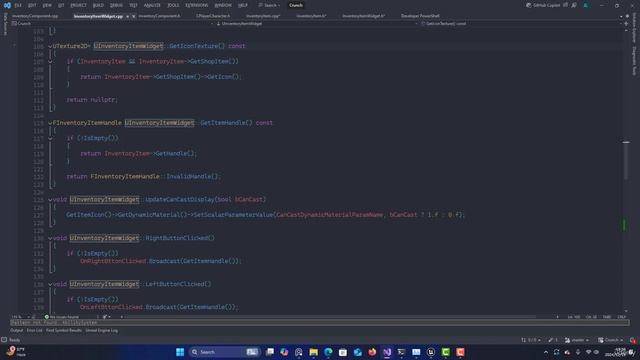
Task: Click the editor split window icon
Action: tap(626, 24)
